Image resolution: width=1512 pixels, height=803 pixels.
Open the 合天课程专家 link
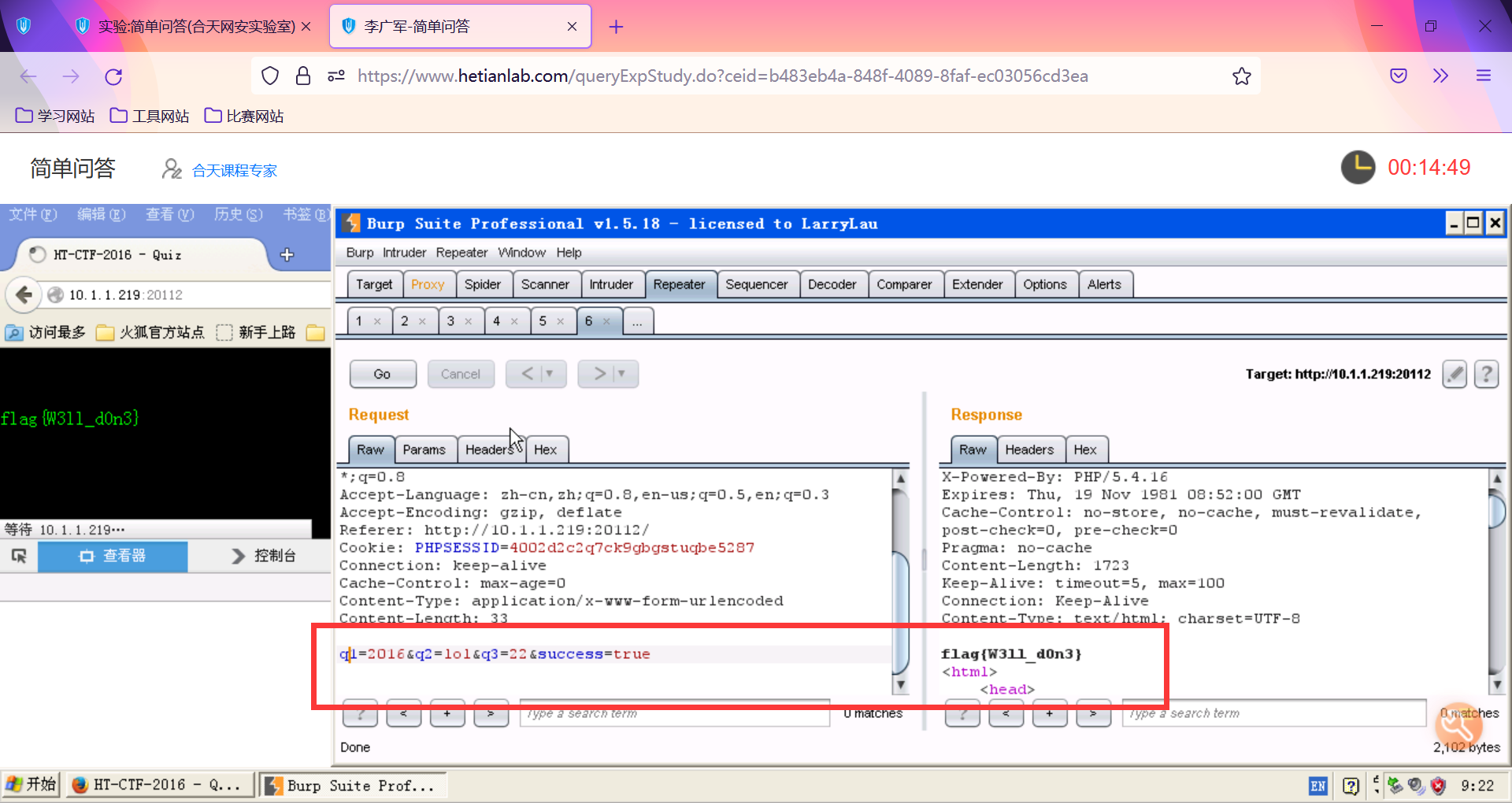point(235,171)
